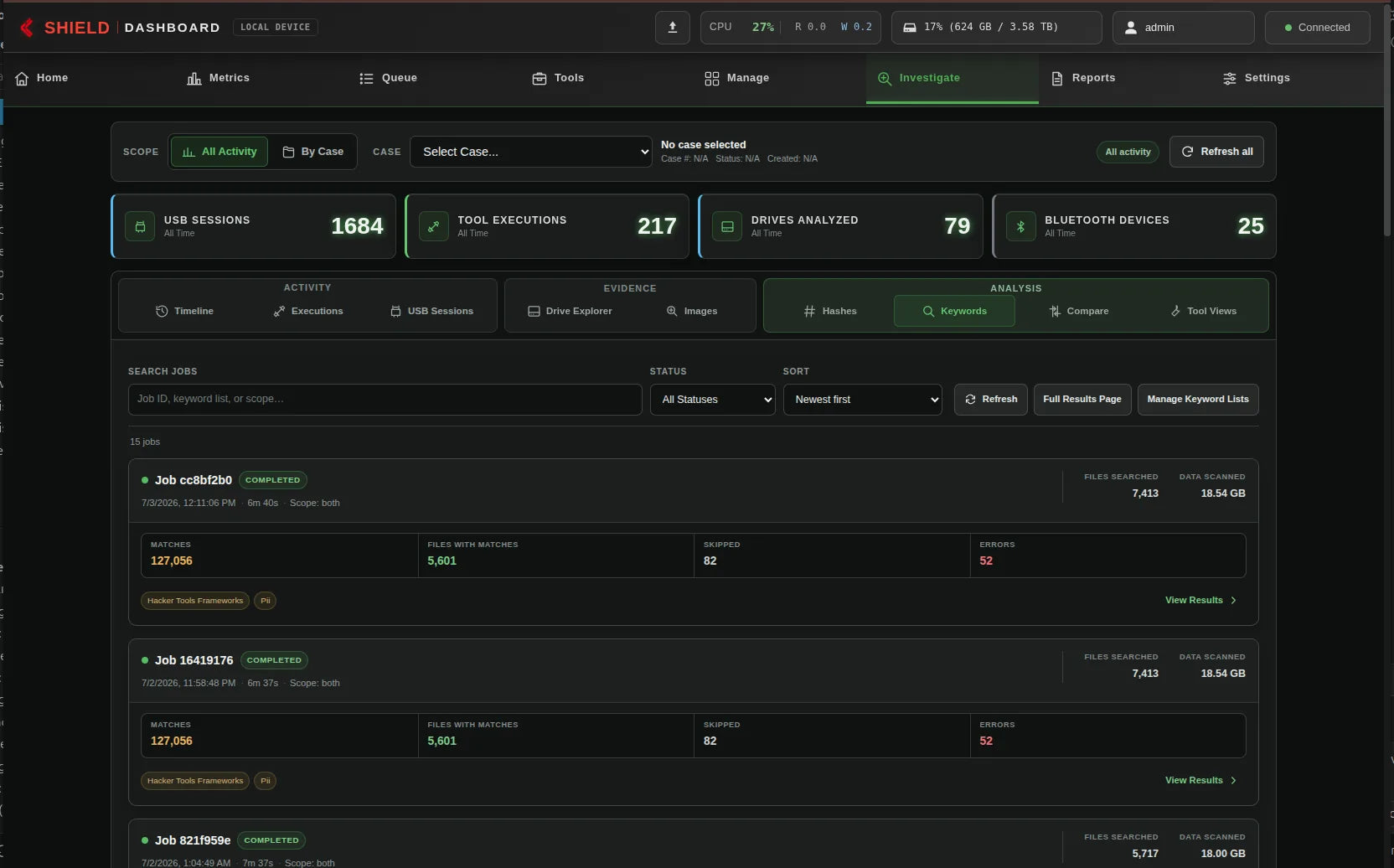View Results for Job 16419176

(x=1200, y=780)
